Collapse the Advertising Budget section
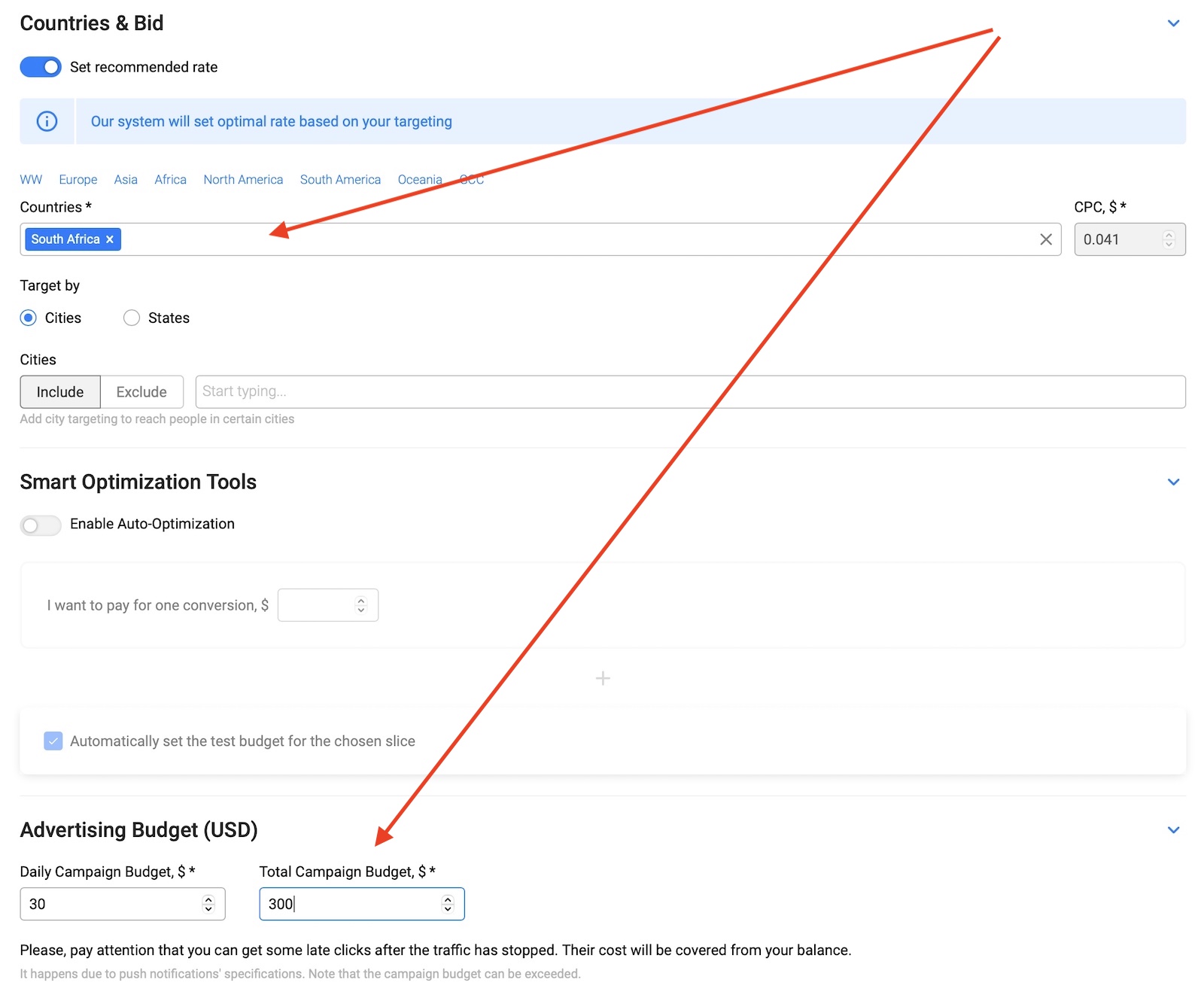Screen dimensions: 1204x998 click(x=1173, y=829)
